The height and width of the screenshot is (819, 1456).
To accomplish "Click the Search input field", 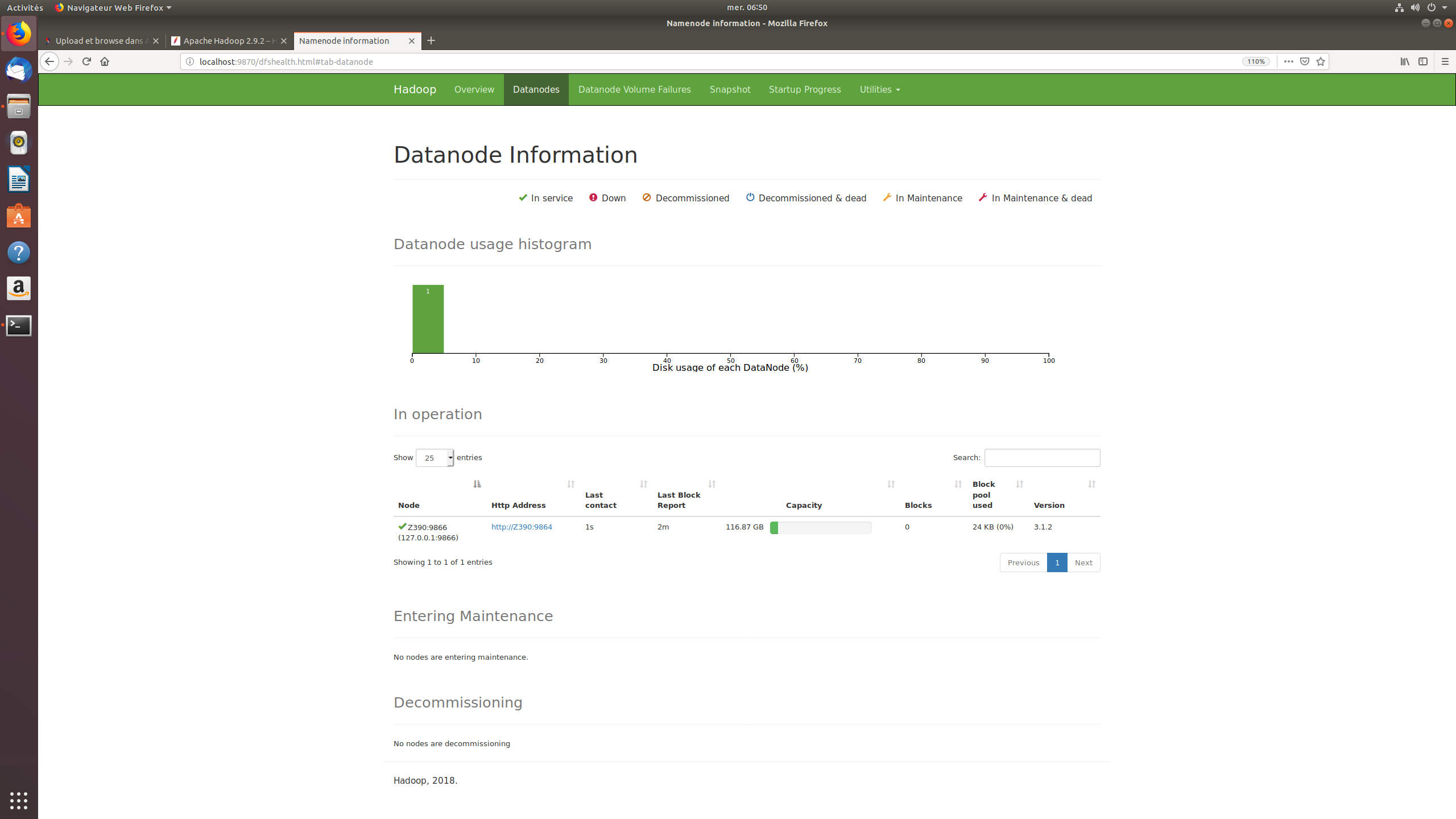I will pos(1042,457).
